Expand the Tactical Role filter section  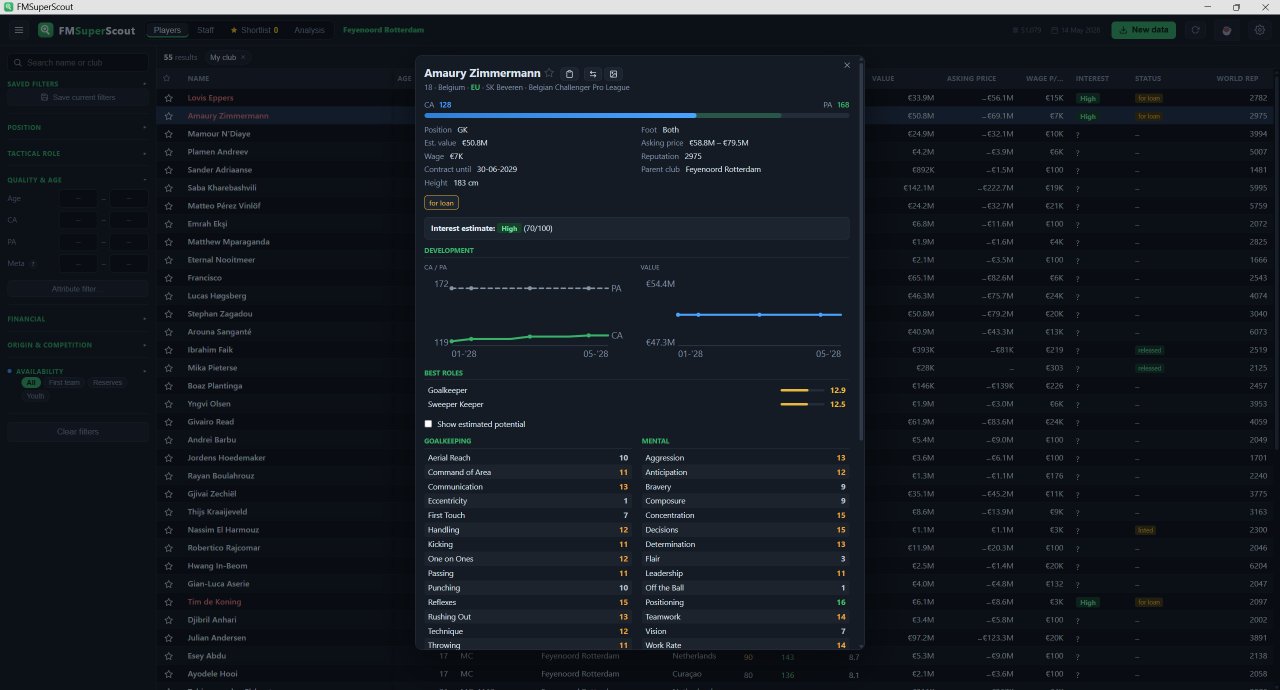77,154
